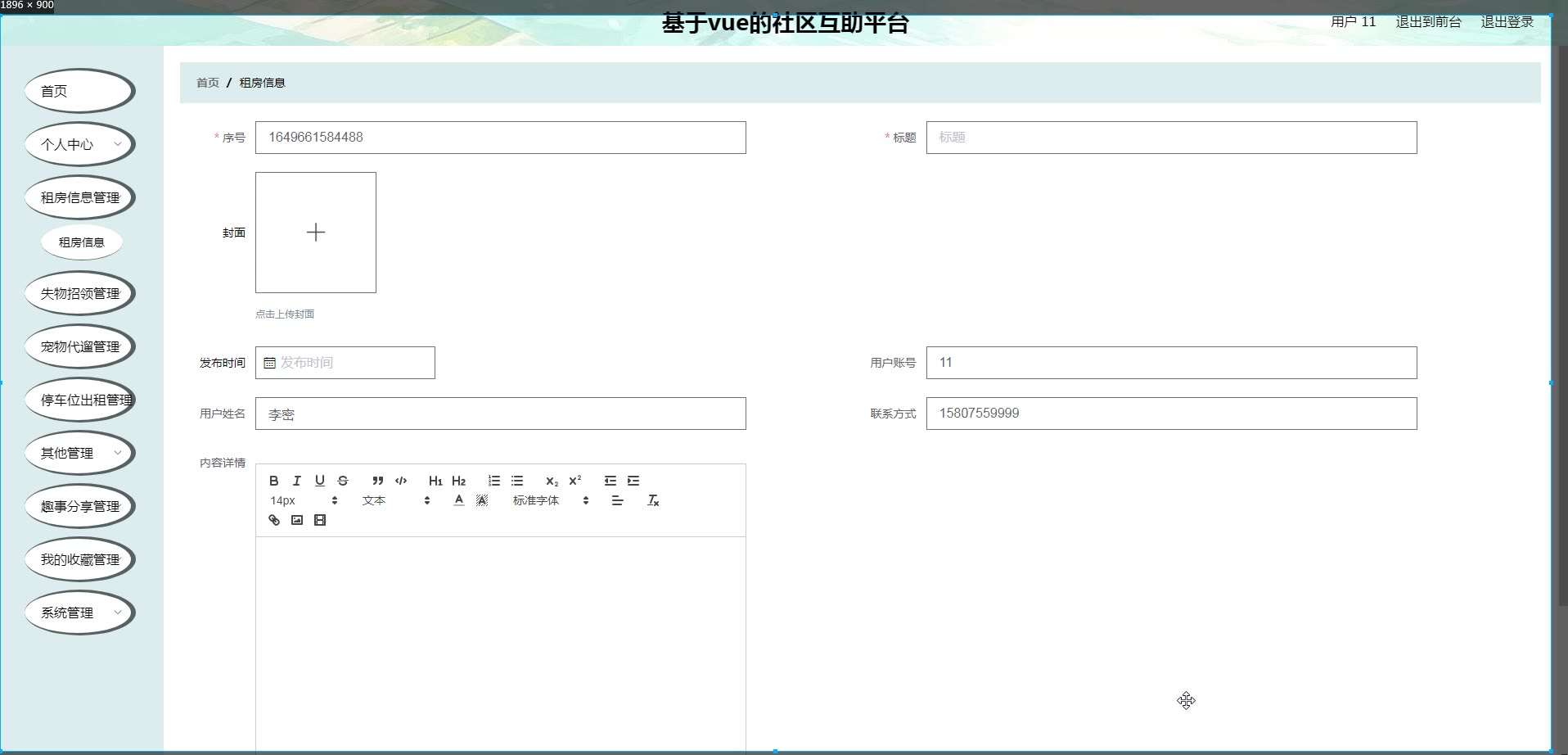
Task: Go to 首页 in the sidebar
Action: [x=79, y=91]
